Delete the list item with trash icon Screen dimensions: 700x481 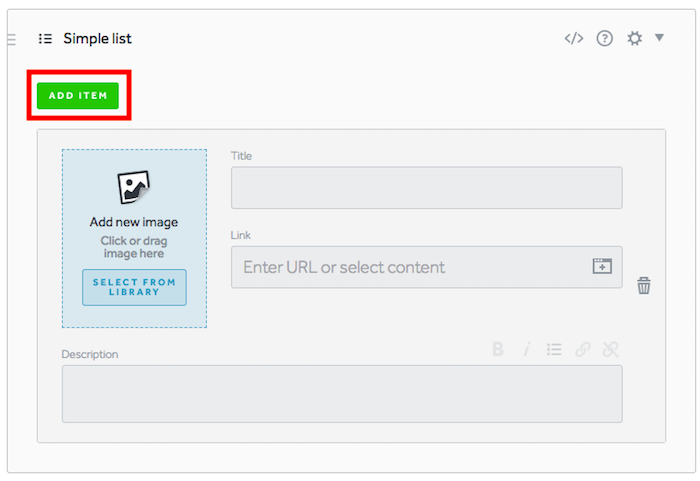click(644, 285)
